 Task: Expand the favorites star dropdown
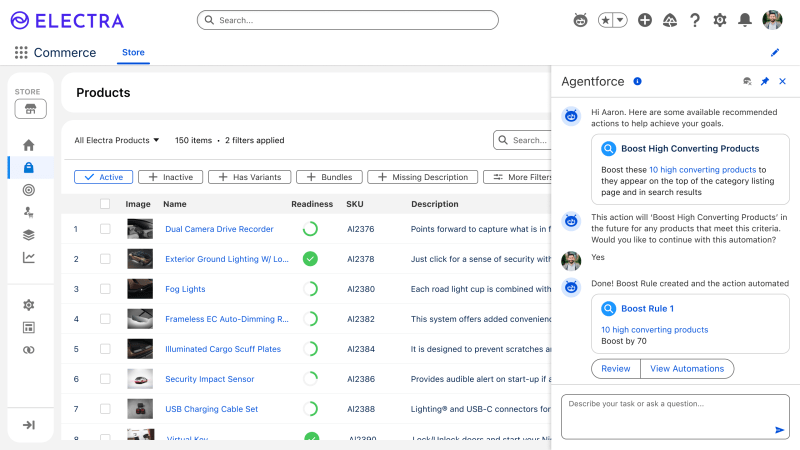(x=620, y=20)
